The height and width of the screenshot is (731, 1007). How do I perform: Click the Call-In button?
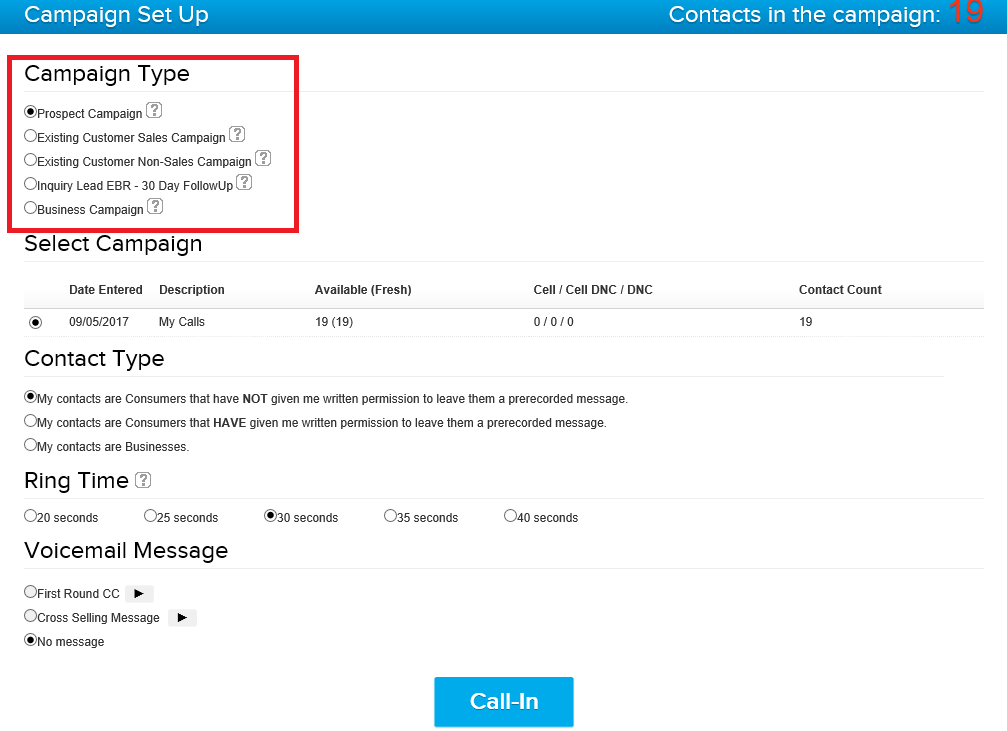(x=503, y=701)
